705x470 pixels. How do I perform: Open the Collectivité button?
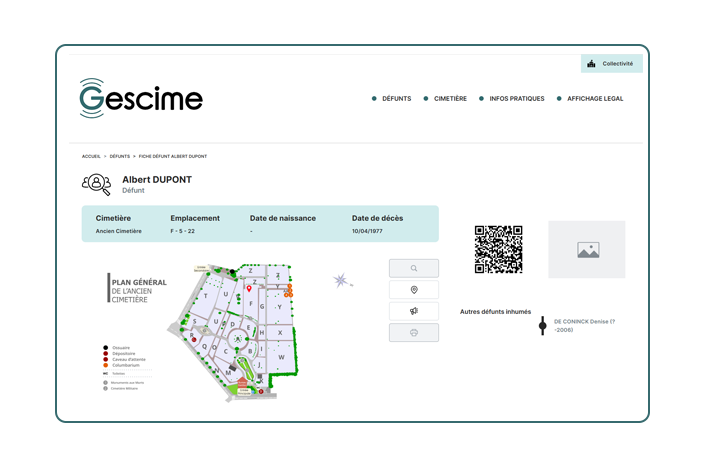(611, 64)
